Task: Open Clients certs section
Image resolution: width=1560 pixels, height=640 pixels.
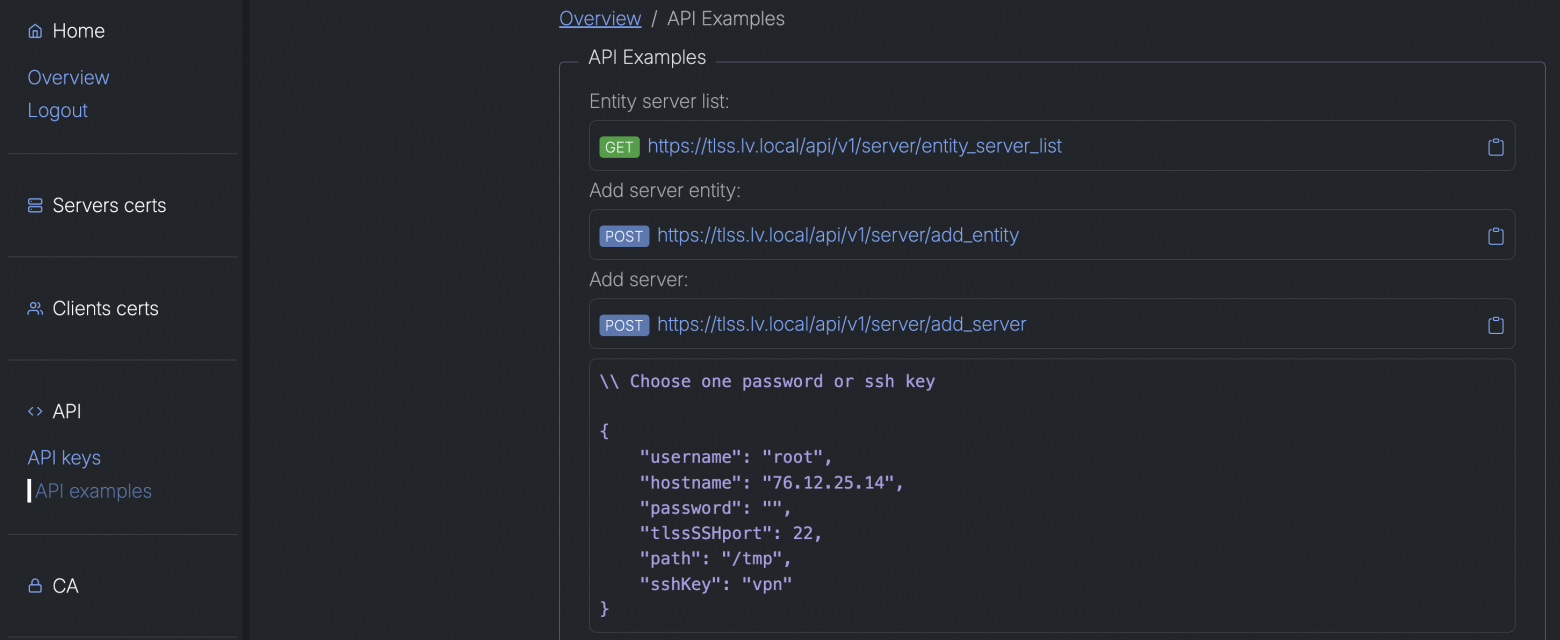Action: 105,308
